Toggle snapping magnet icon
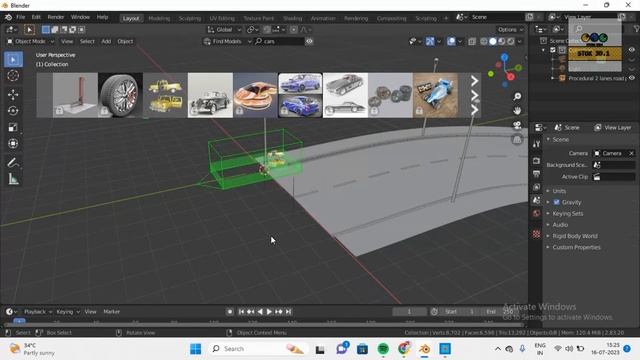640x360 pixels. 267,29
